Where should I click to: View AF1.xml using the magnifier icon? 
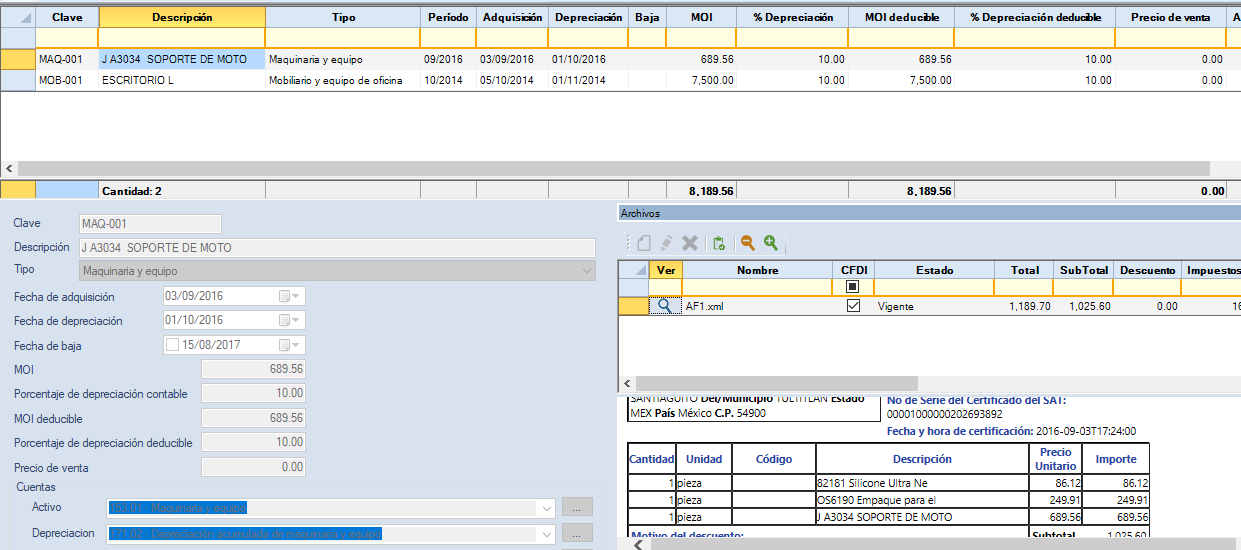[665, 306]
